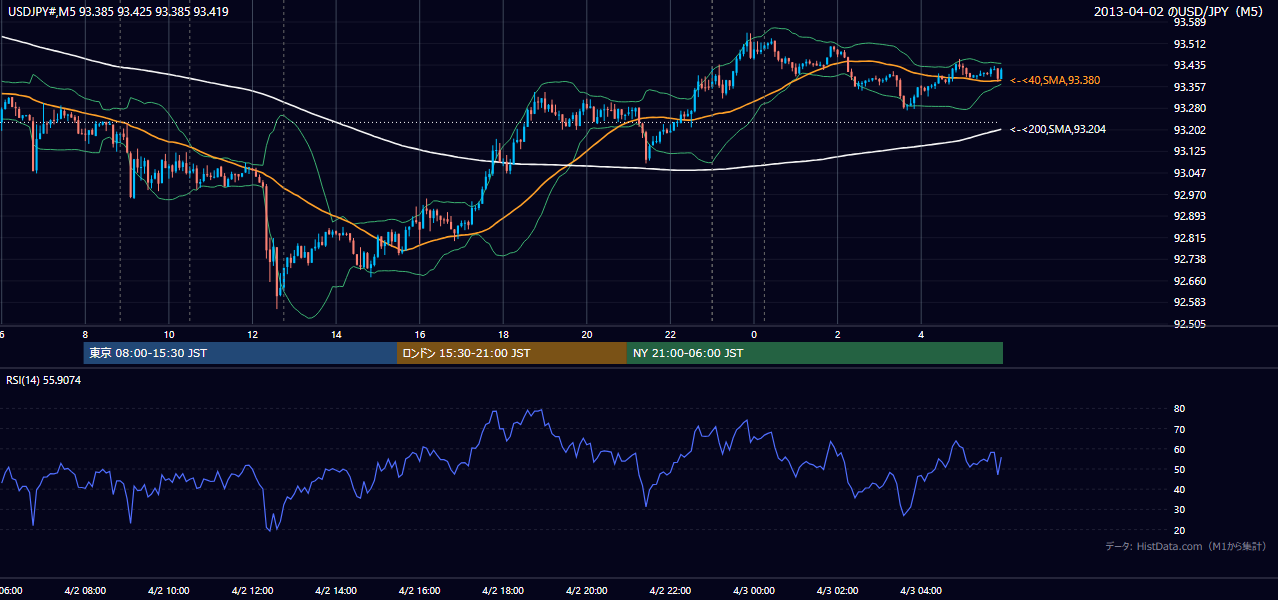Click the 4/2 20:00 time axis label
This screenshot has height=600, width=1278.
[587, 591]
